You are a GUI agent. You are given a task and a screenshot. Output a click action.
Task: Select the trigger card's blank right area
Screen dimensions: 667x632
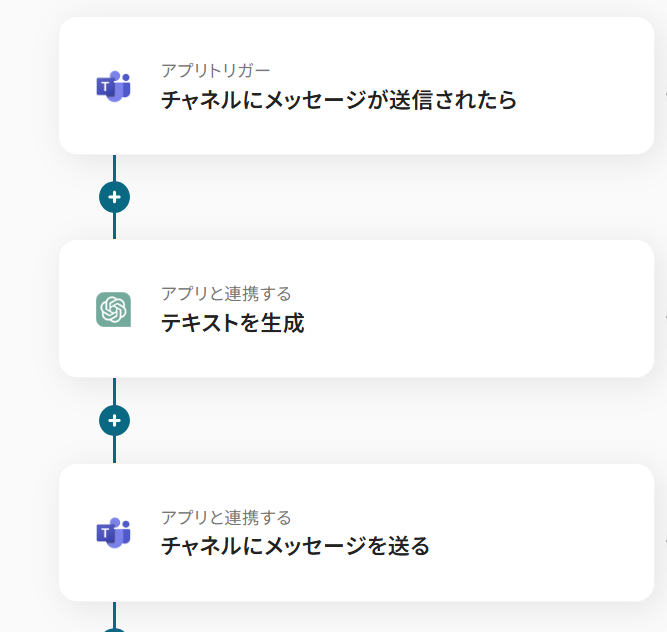pos(590,86)
